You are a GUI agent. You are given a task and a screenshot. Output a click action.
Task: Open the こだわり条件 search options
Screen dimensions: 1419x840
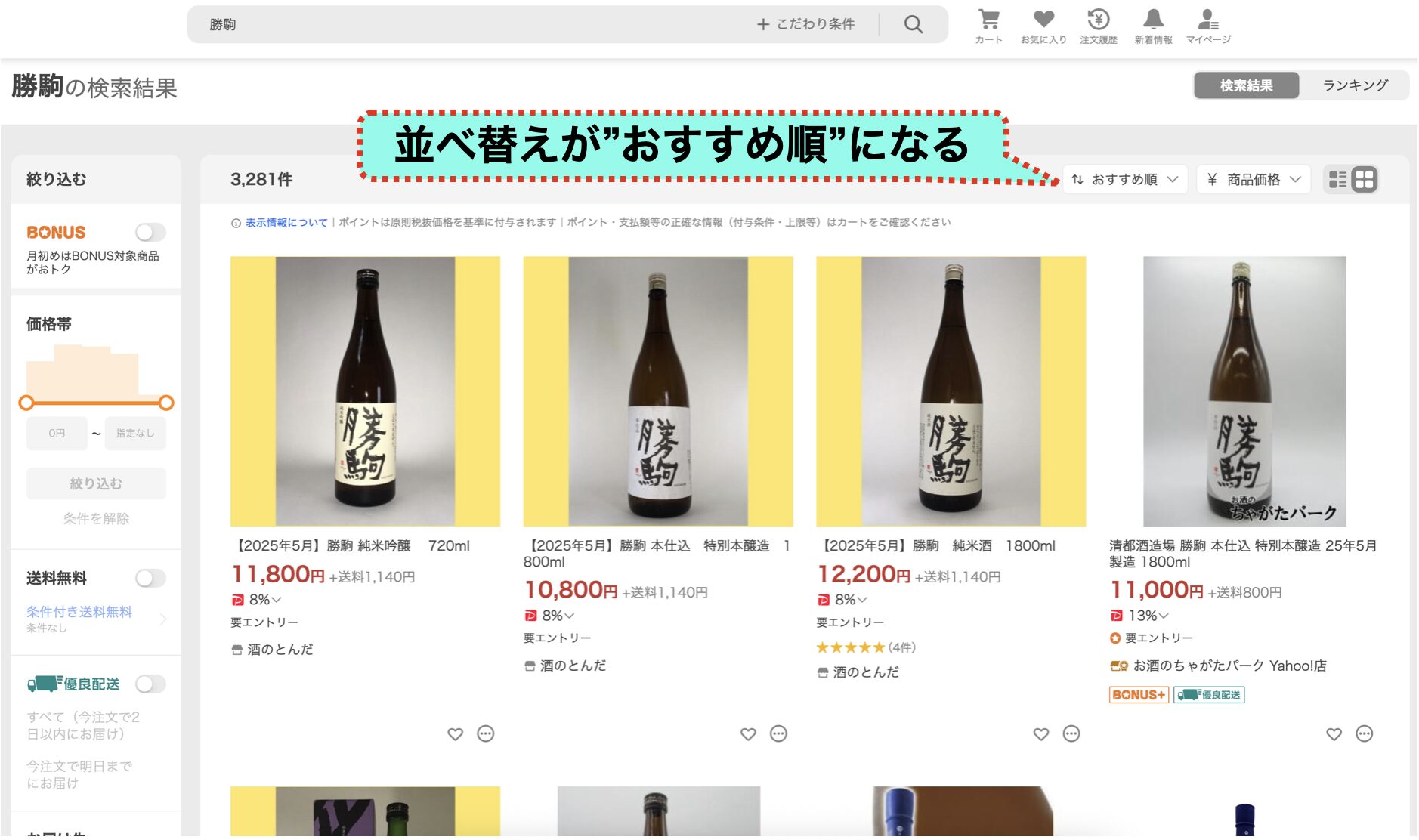pos(806,25)
